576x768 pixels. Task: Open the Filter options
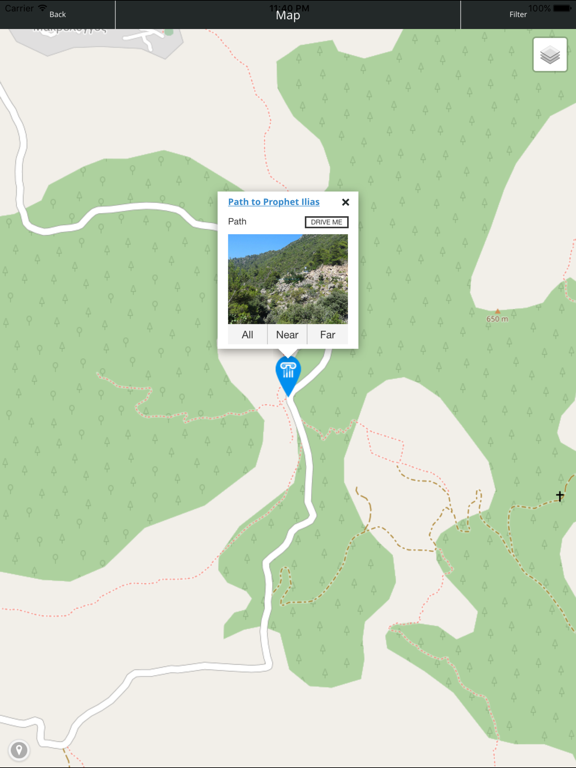point(518,15)
